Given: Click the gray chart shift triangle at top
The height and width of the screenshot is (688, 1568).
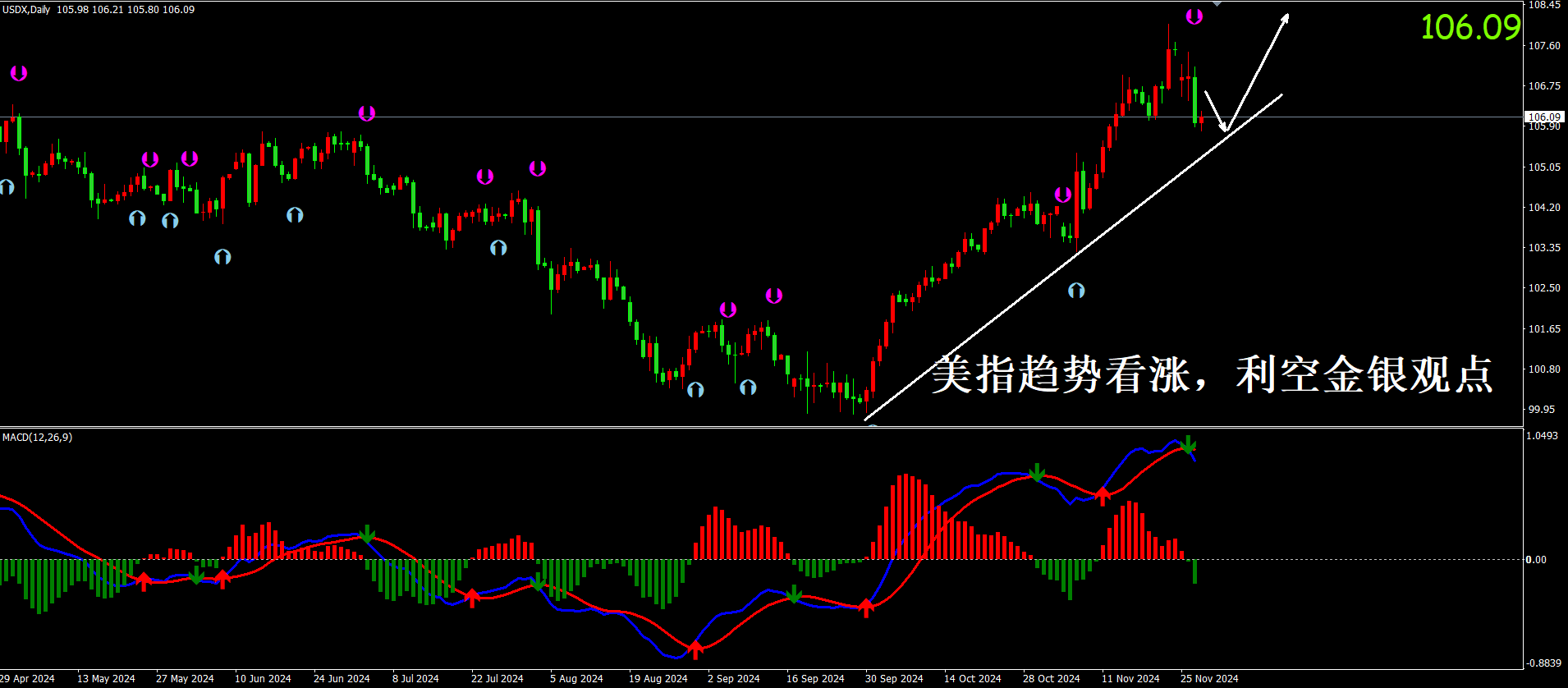Looking at the screenshot, I should [1217, 4].
